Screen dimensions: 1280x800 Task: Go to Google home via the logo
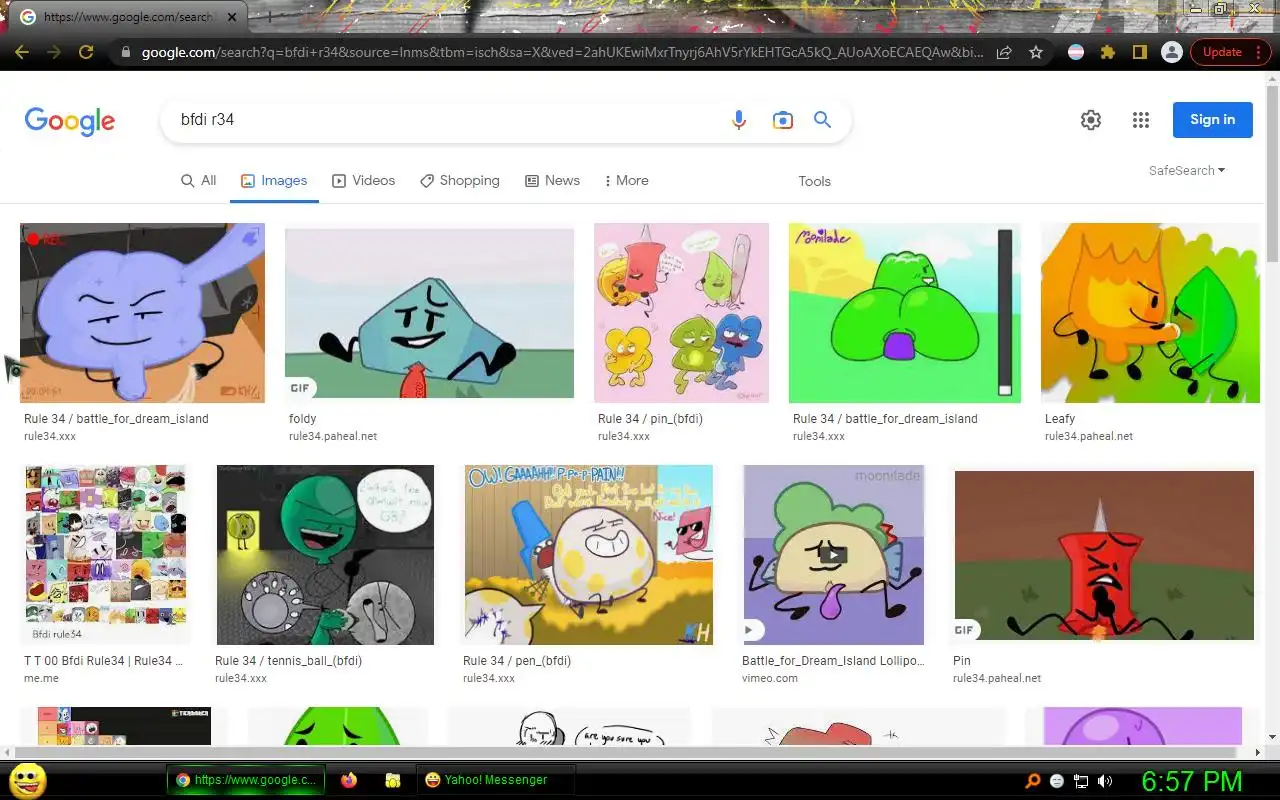70,121
